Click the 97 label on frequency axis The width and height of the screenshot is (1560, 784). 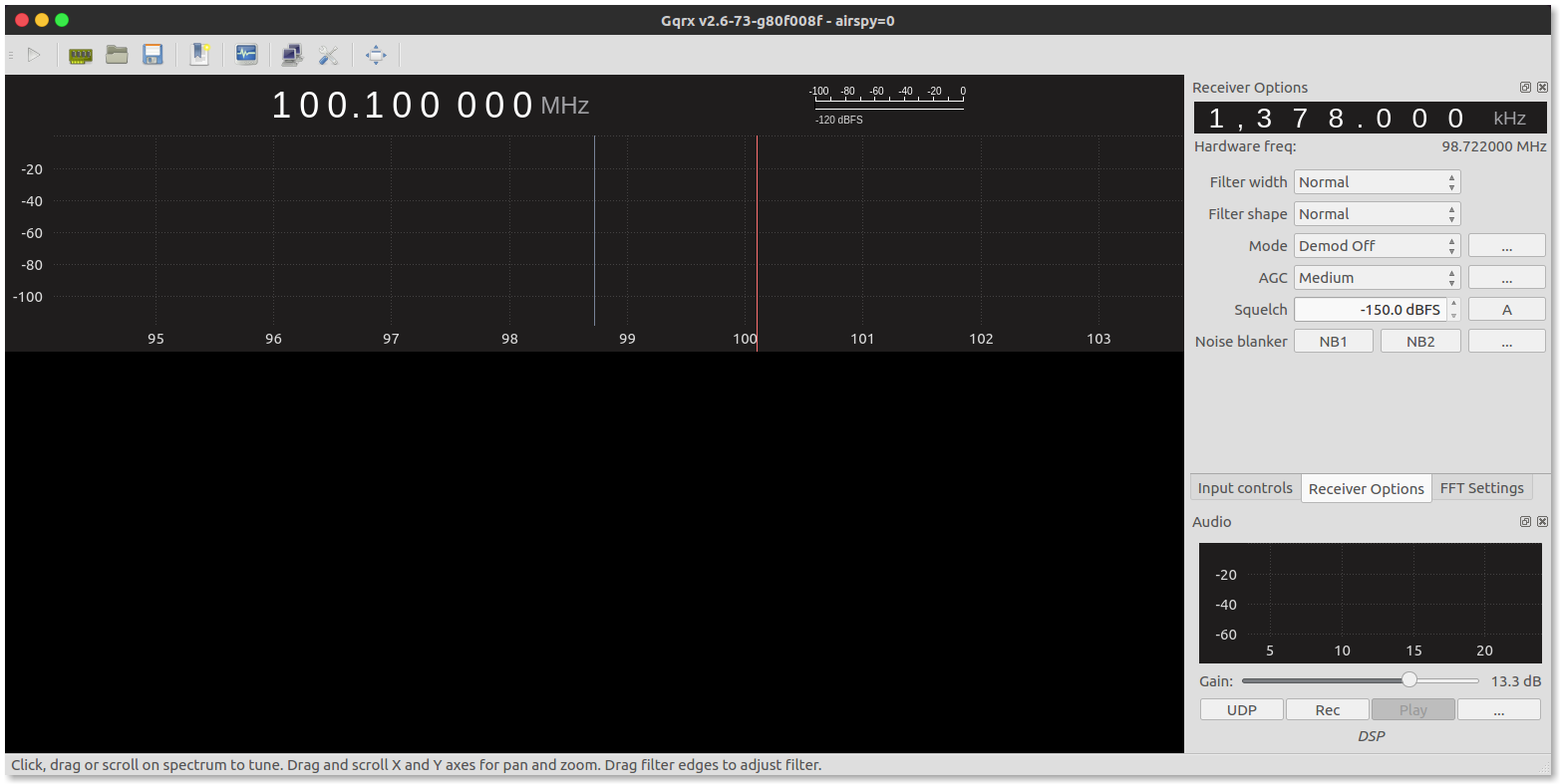pos(391,339)
